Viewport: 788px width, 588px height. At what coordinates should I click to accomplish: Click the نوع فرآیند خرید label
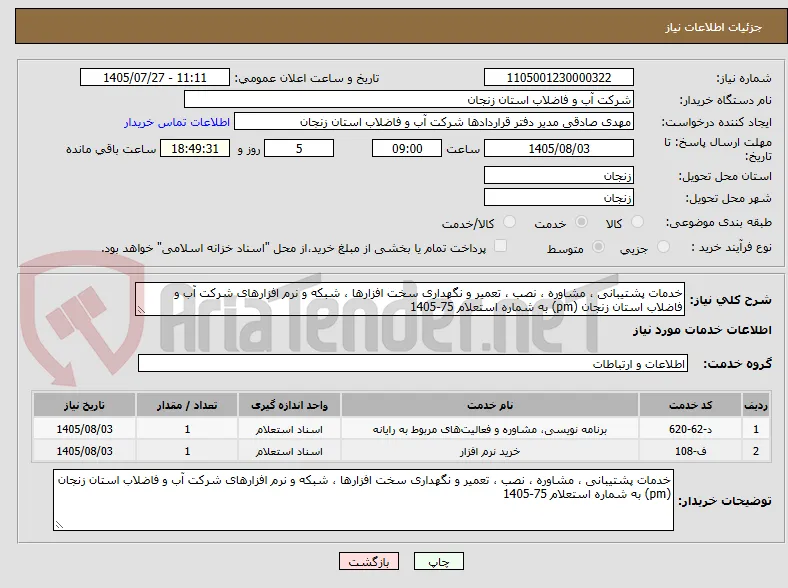point(731,247)
